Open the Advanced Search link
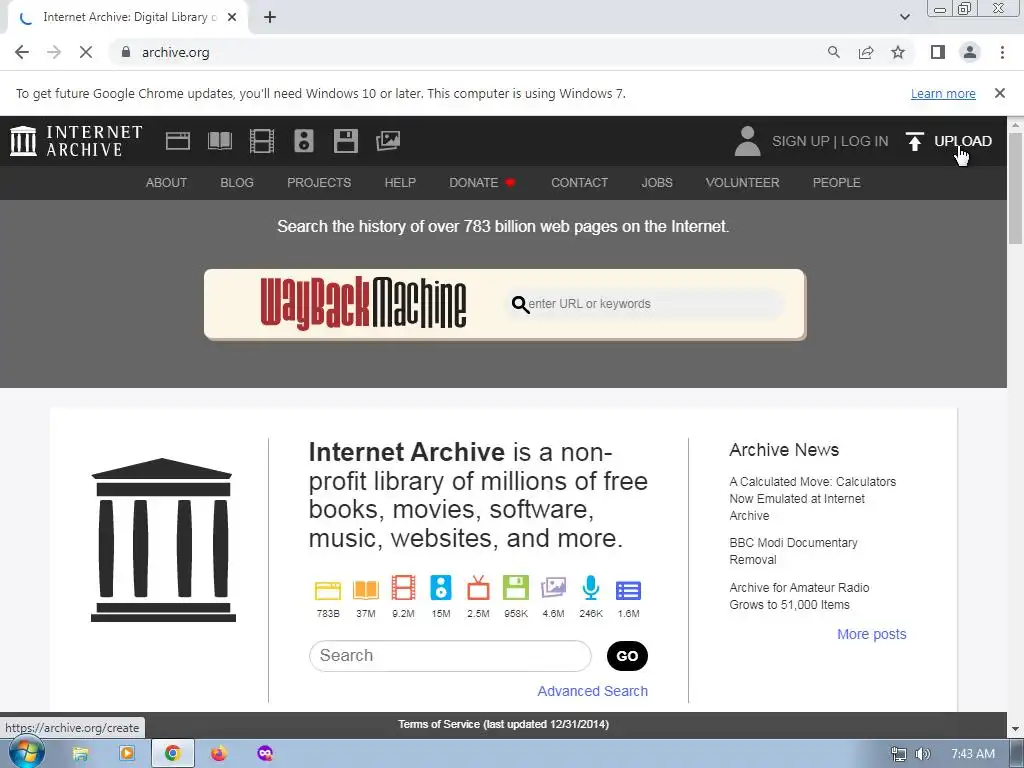Viewport: 1024px width, 768px height. pyautogui.click(x=592, y=691)
